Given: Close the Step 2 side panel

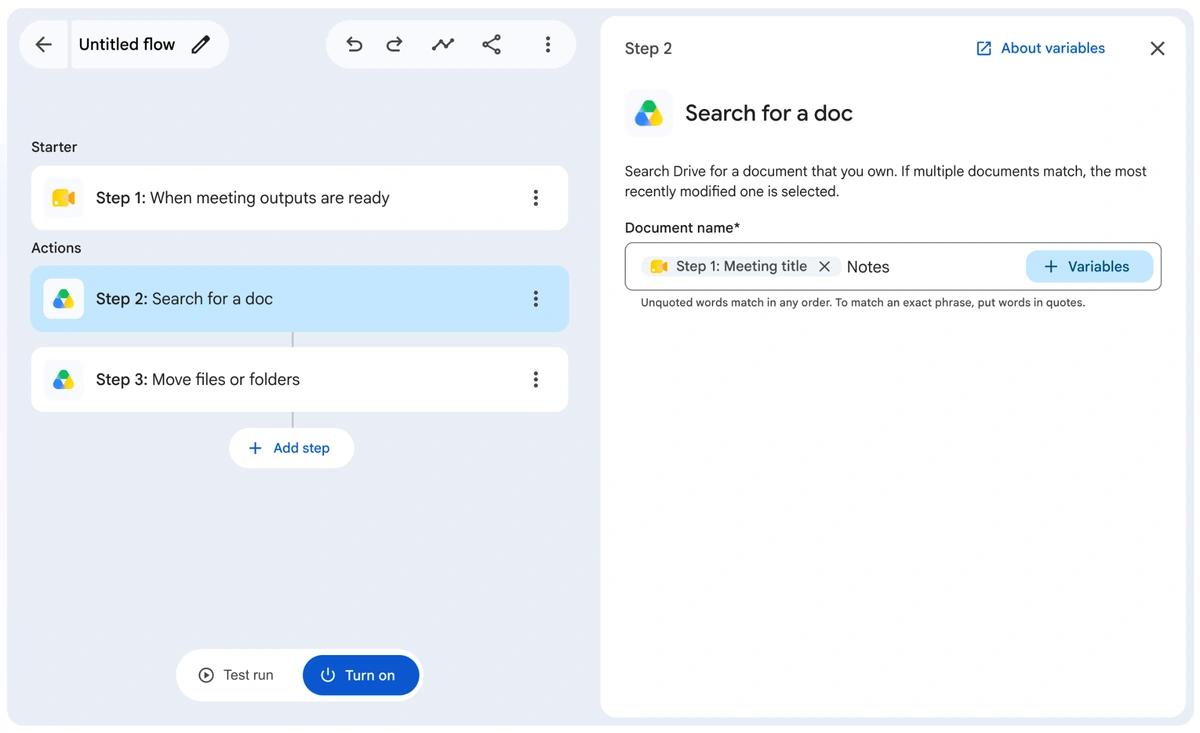Looking at the screenshot, I should tap(1157, 48).
